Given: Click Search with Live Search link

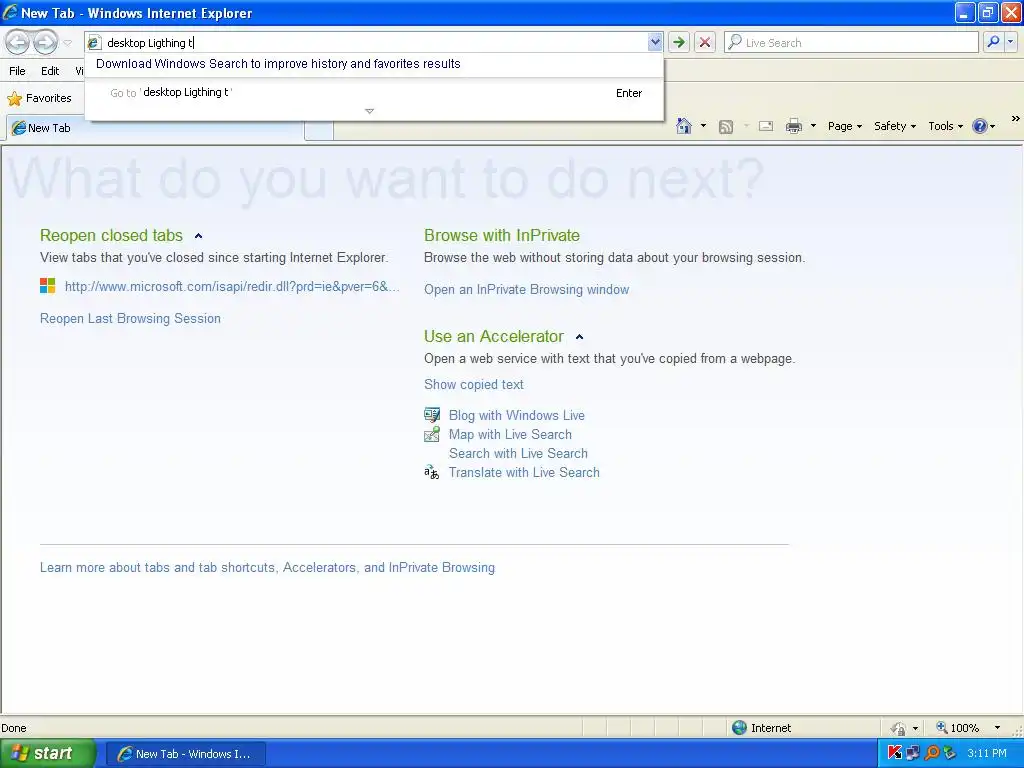Looking at the screenshot, I should (x=518, y=453).
